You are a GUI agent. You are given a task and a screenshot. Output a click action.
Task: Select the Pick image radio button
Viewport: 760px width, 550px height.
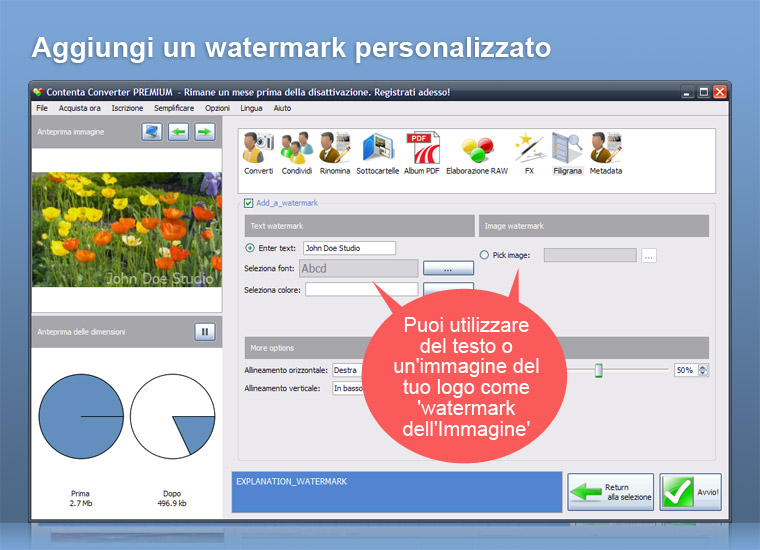tap(484, 255)
